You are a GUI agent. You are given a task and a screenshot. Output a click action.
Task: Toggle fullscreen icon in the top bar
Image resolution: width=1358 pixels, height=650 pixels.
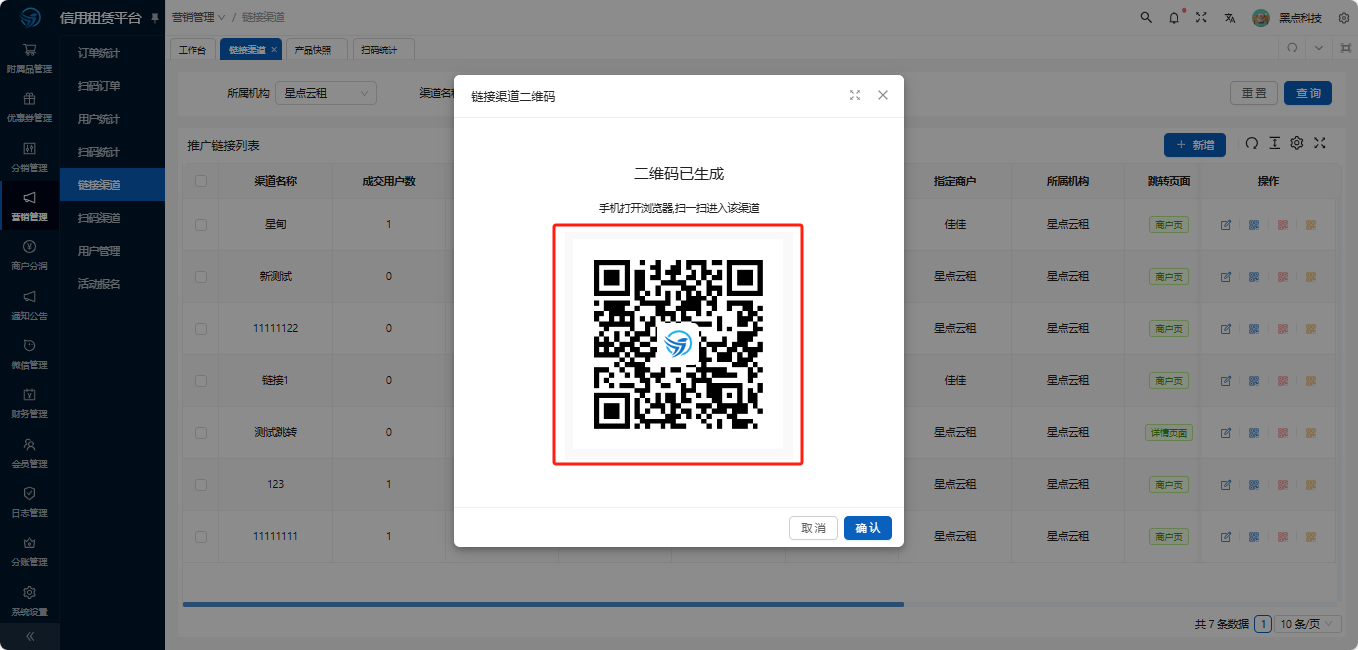click(x=1201, y=17)
